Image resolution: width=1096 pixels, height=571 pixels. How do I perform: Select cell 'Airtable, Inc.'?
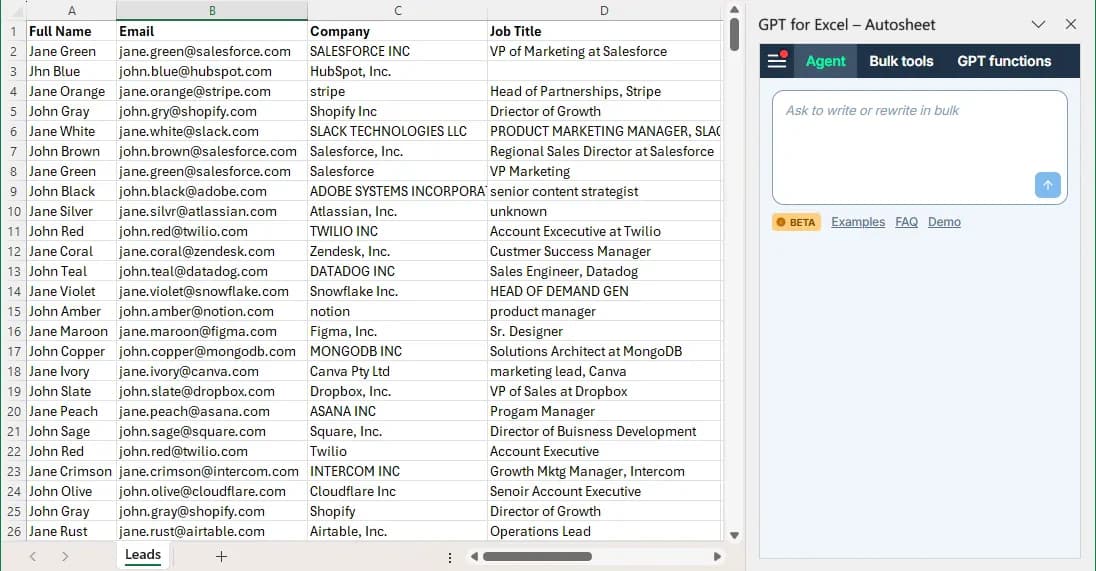[397, 531]
